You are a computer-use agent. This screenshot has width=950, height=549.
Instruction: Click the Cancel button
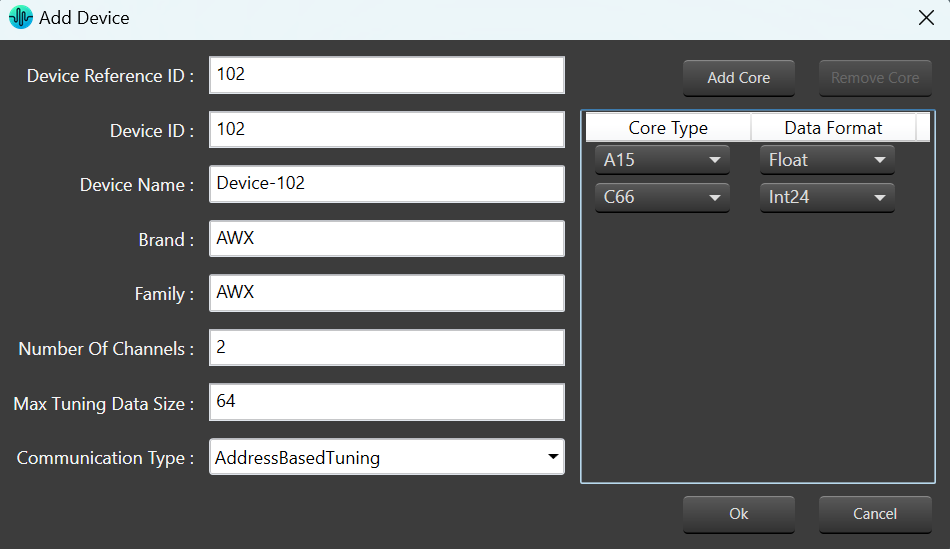[x=875, y=514]
